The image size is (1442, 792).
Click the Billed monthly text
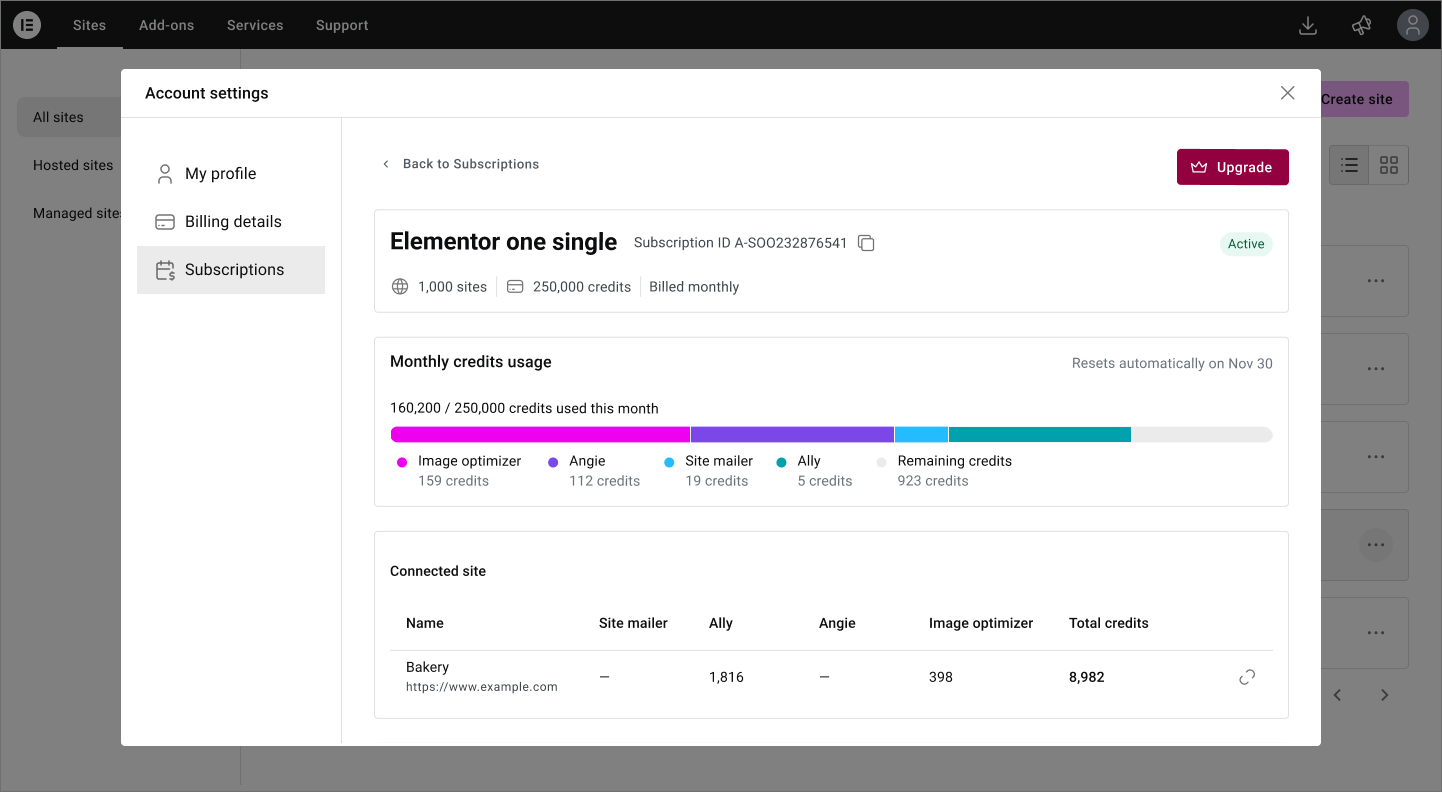click(x=694, y=287)
